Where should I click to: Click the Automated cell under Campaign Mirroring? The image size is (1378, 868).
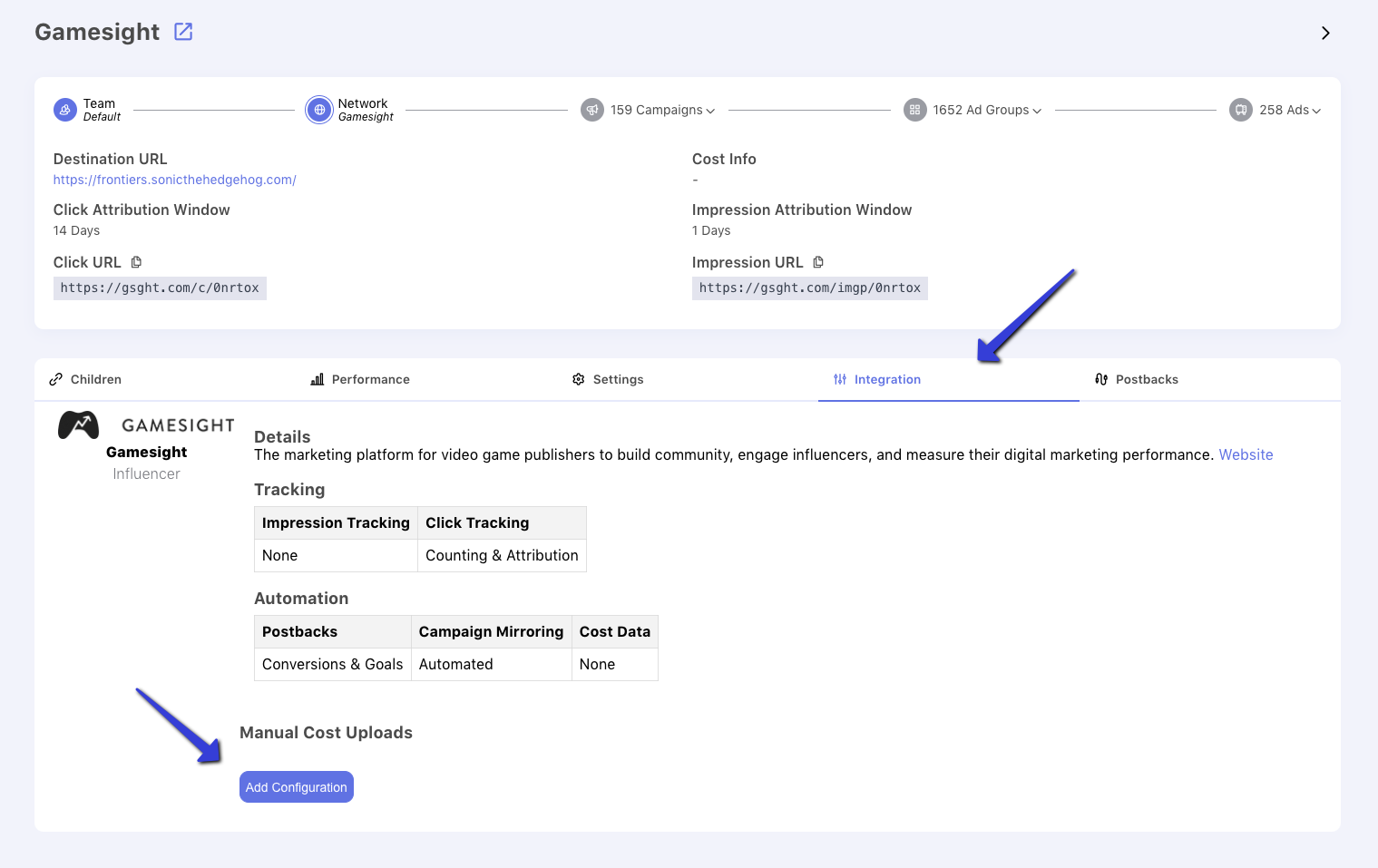coord(491,664)
